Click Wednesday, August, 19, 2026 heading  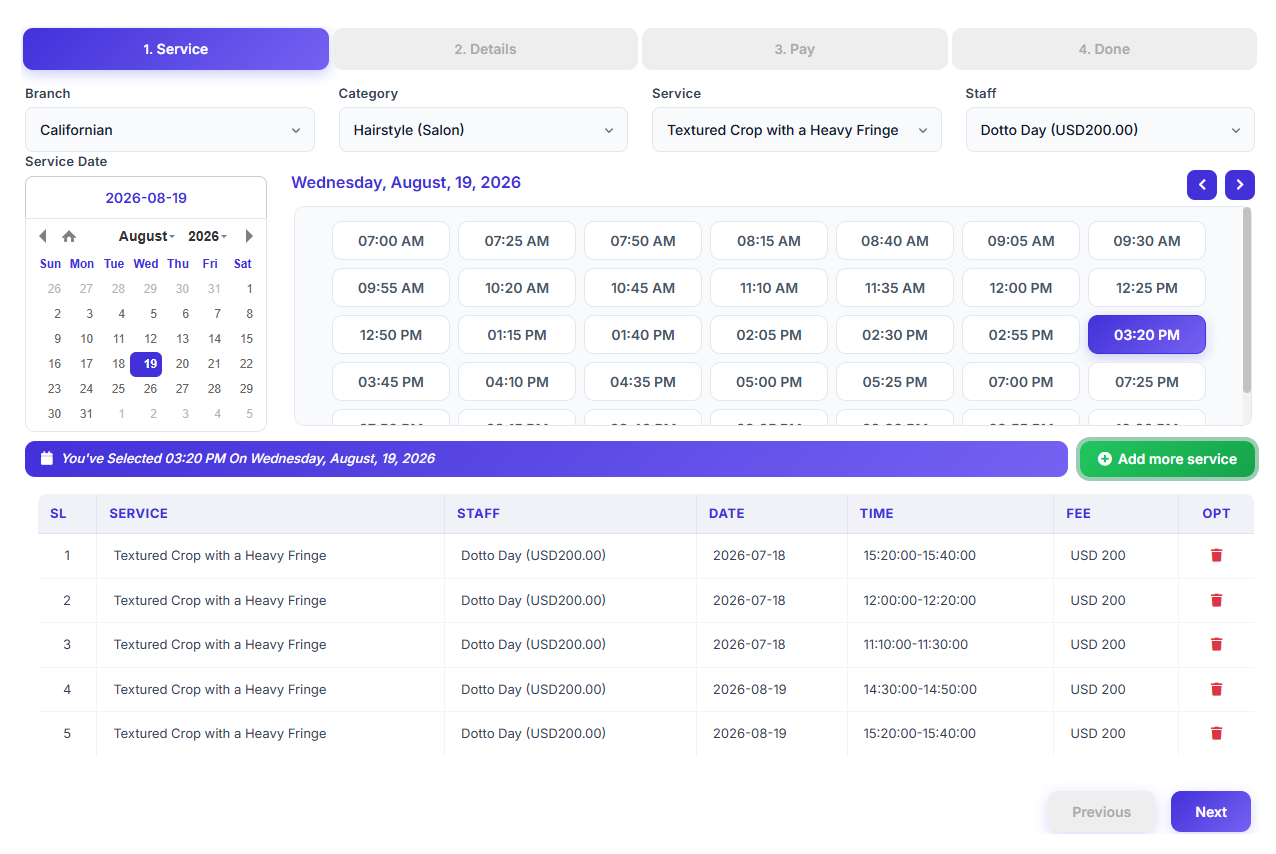tap(406, 183)
